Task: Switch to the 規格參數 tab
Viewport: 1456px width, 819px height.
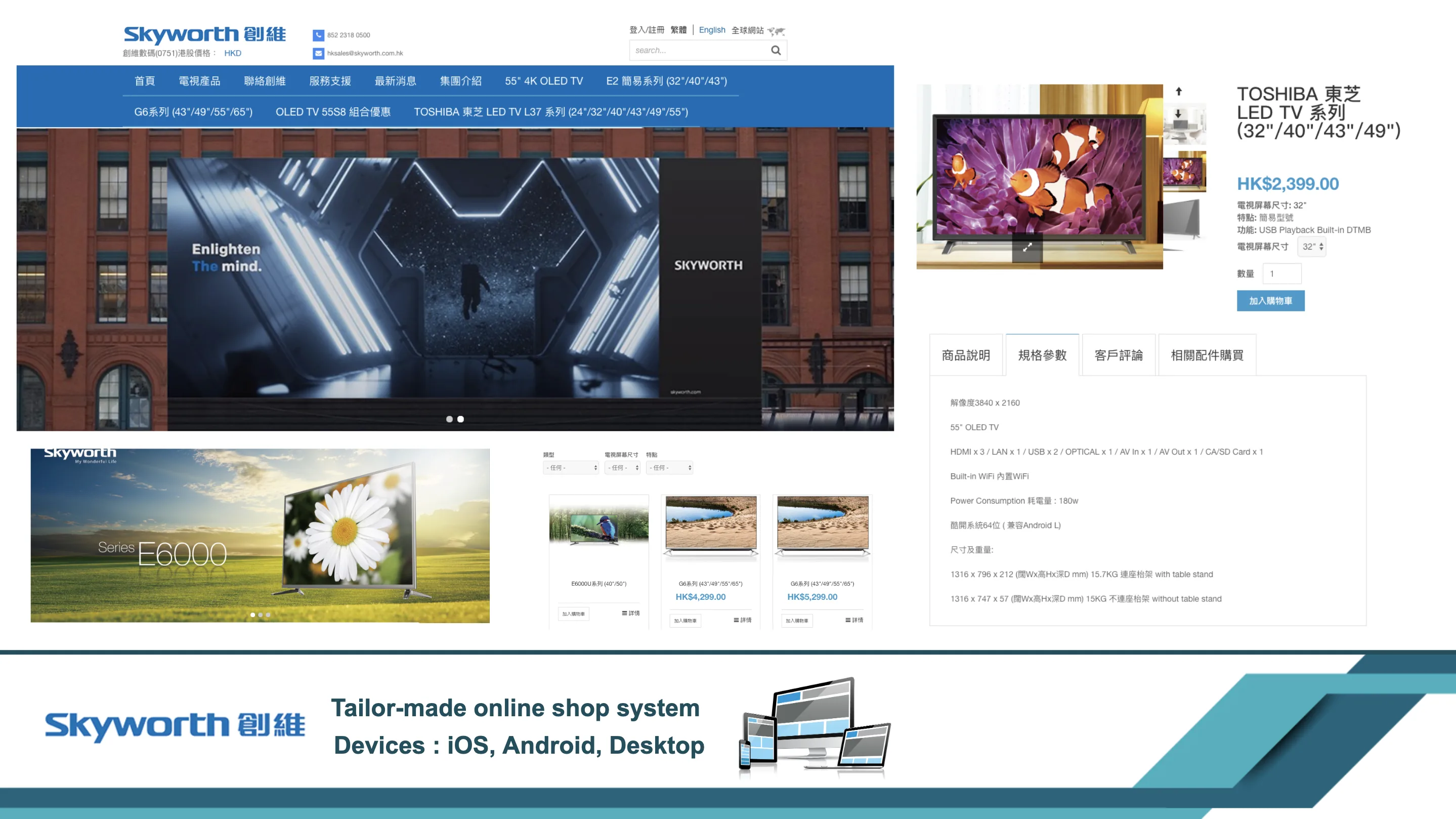Action: tap(1042, 355)
